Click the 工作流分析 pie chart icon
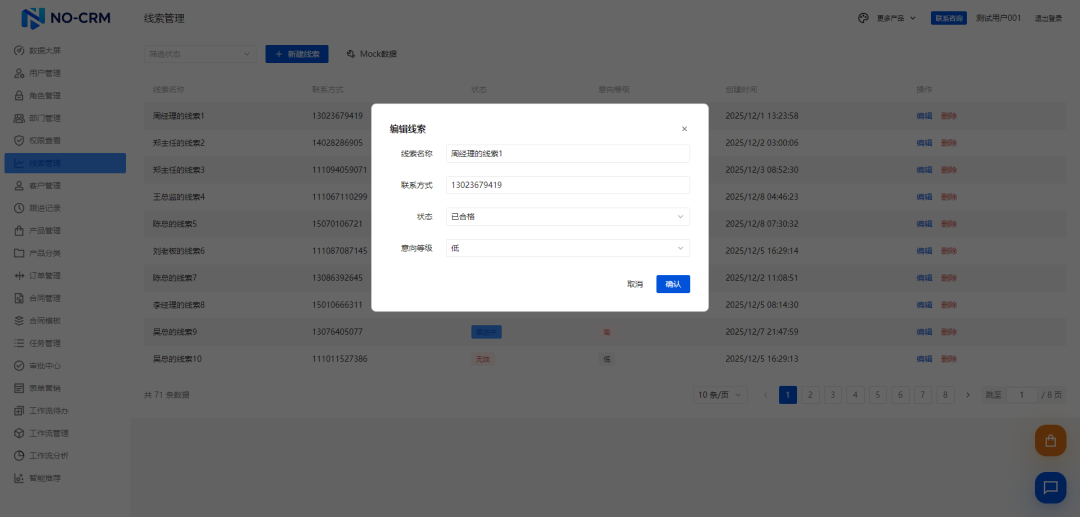The image size is (1080, 517). tap(19, 456)
